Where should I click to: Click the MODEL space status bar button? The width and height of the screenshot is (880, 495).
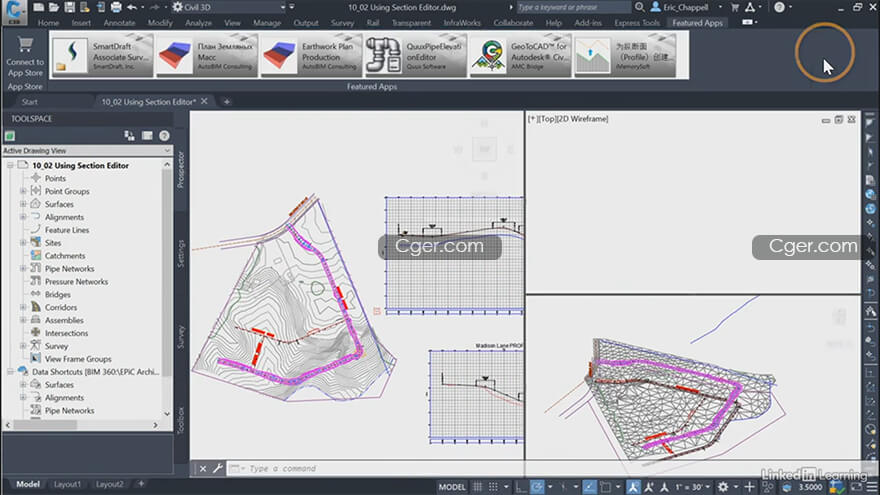point(452,487)
